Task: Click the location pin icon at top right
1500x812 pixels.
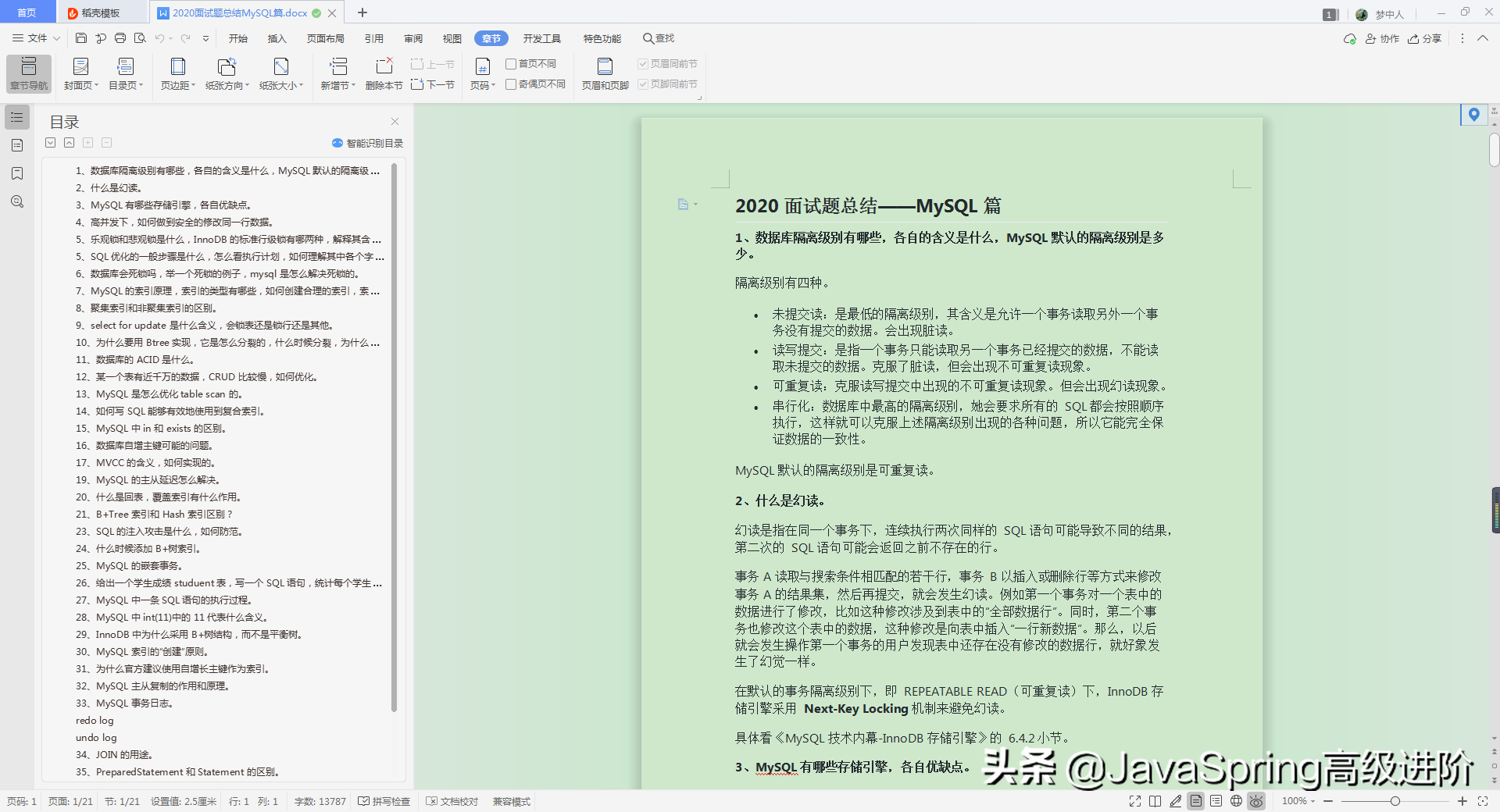Action: (x=1473, y=115)
